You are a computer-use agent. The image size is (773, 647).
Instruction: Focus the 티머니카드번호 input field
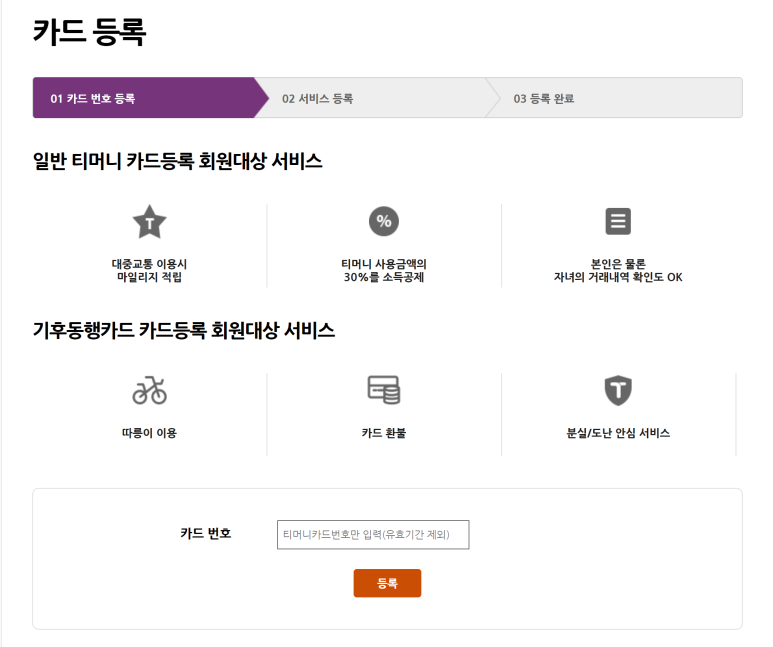pyautogui.click(x=373, y=535)
